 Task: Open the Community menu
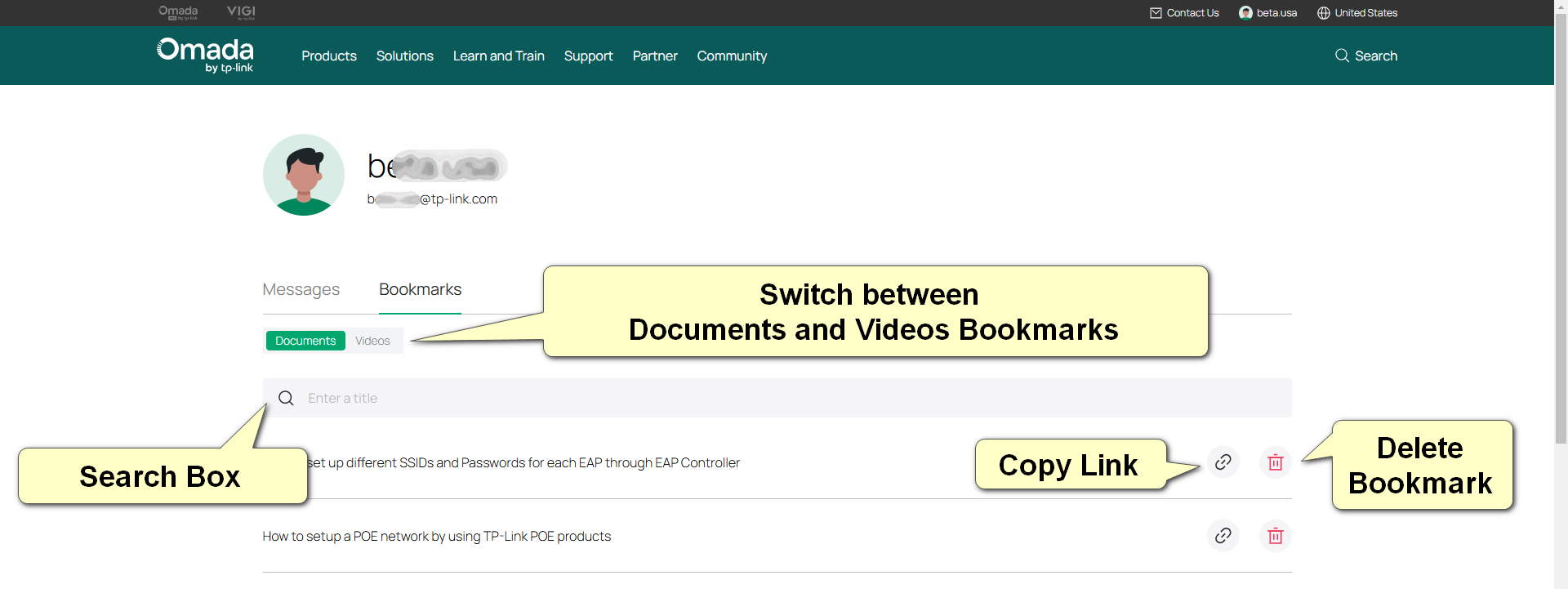pos(733,56)
